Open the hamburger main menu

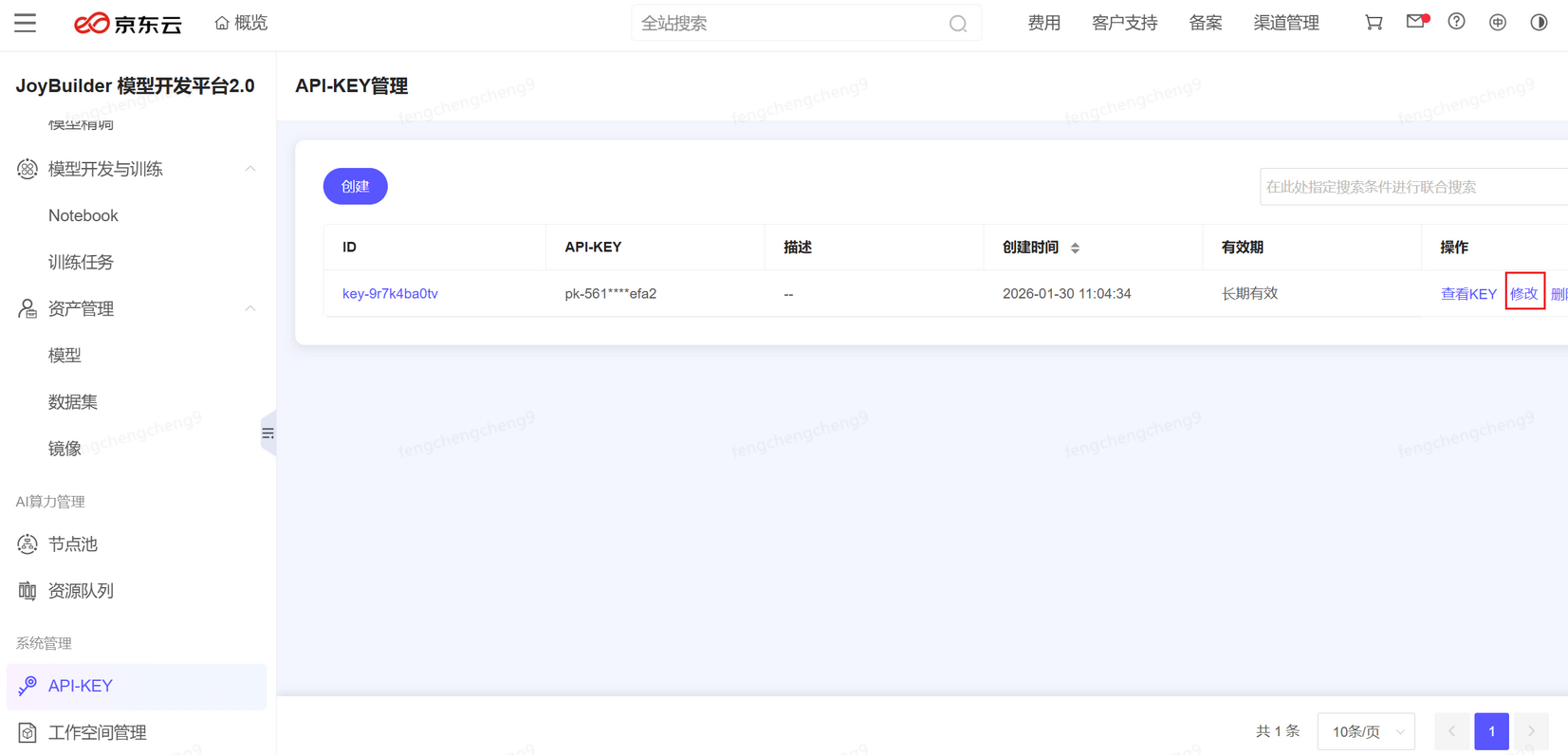click(x=26, y=23)
